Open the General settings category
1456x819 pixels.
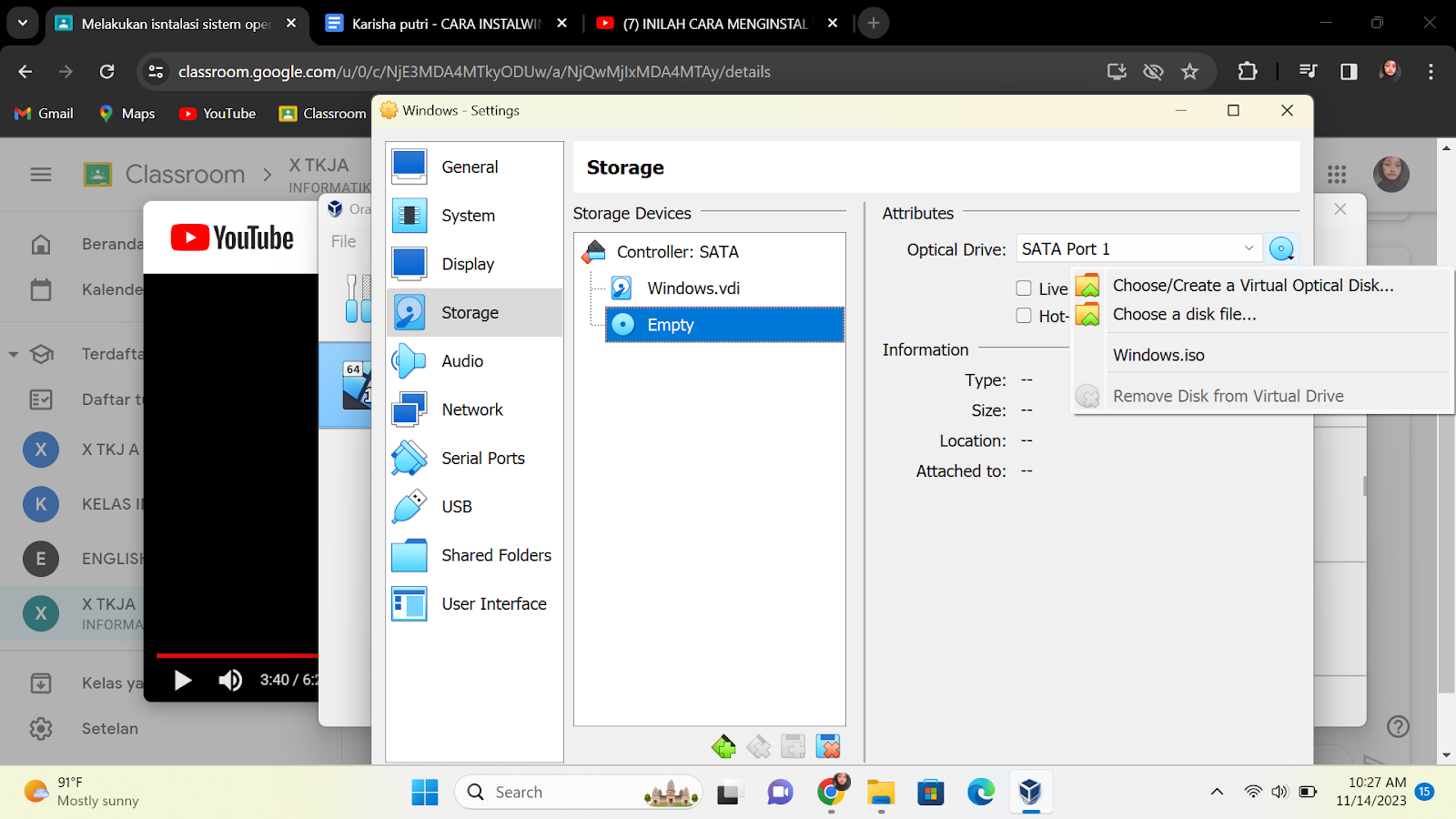tap(474, 167)
